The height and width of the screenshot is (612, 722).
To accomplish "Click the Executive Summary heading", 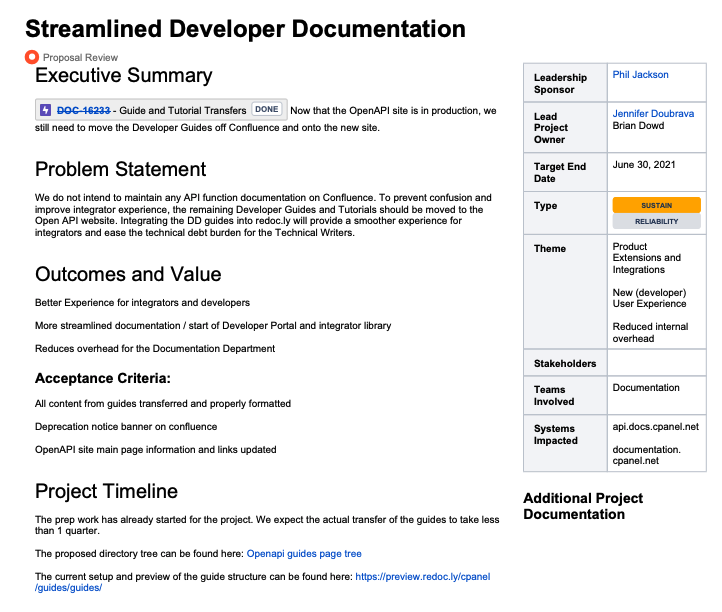I will 123,76.
